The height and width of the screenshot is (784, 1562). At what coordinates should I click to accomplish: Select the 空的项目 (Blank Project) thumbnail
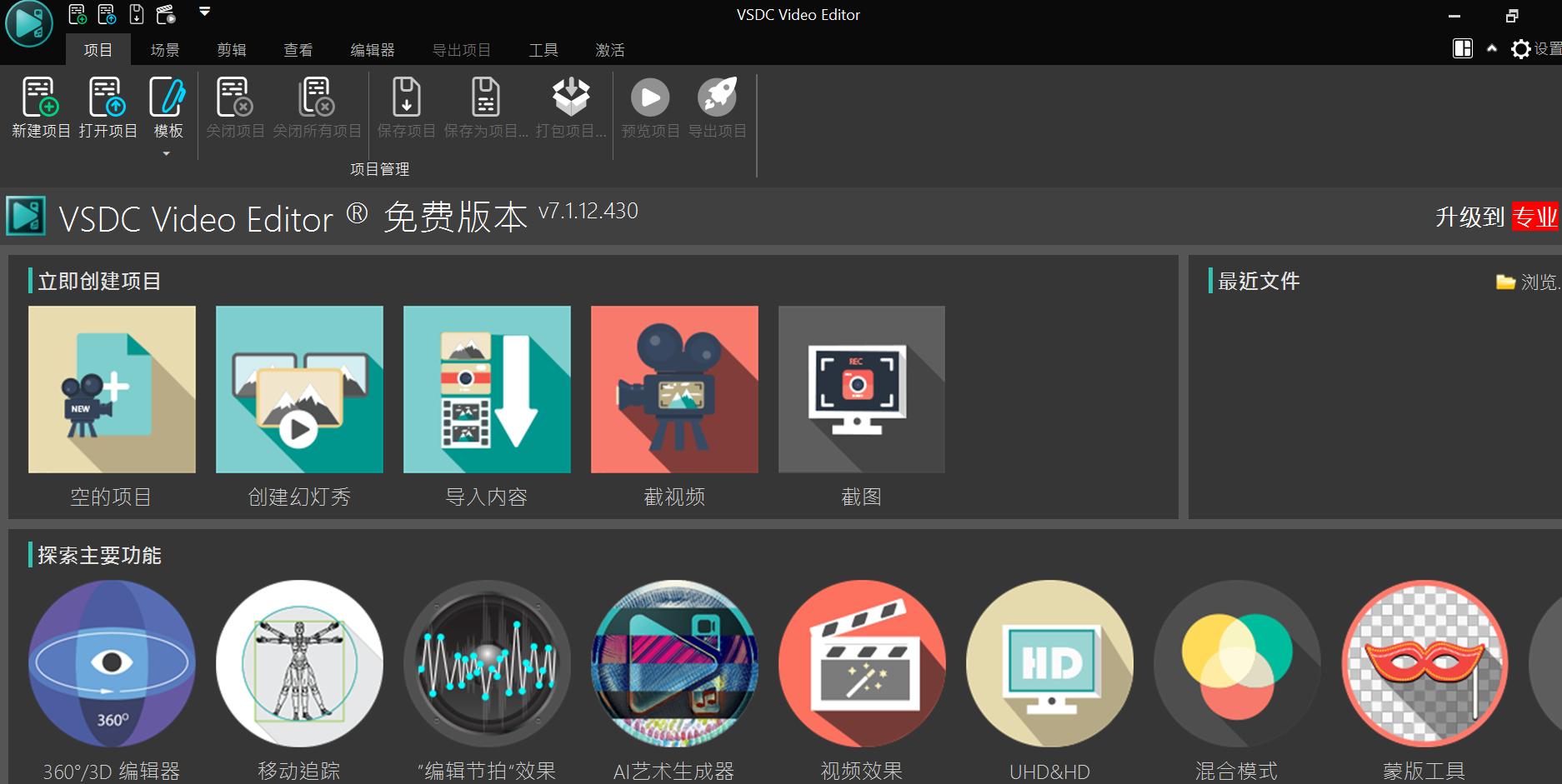pyautogui.click(x=112, y=389)
